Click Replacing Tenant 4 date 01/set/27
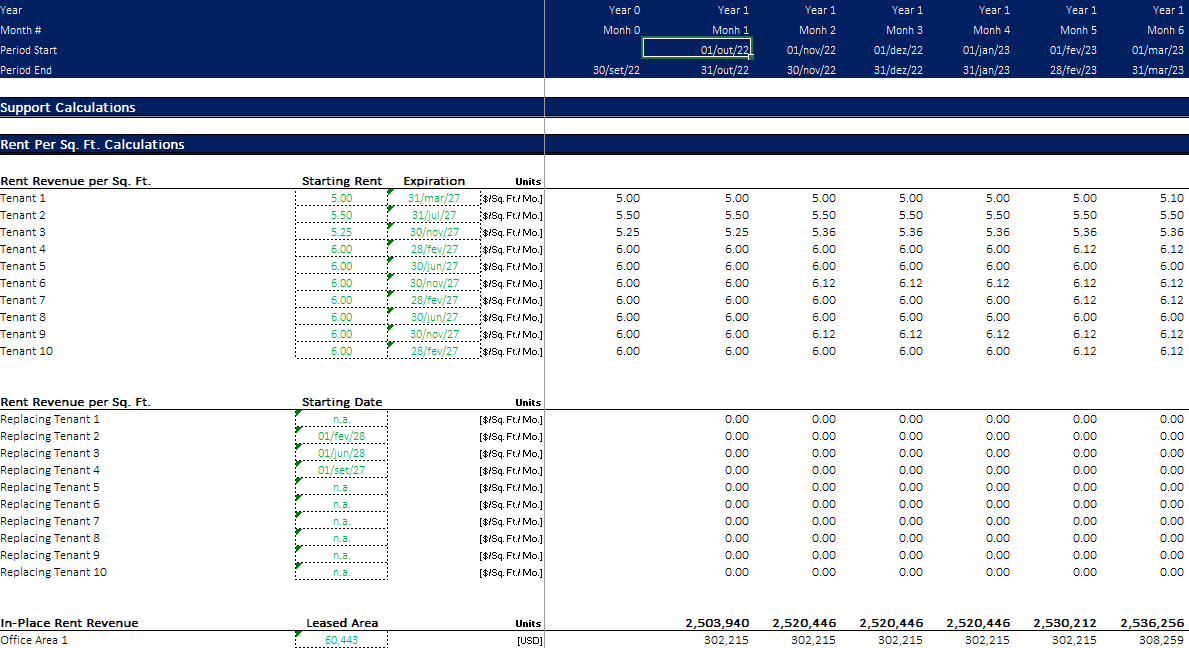 coord(341,470)
